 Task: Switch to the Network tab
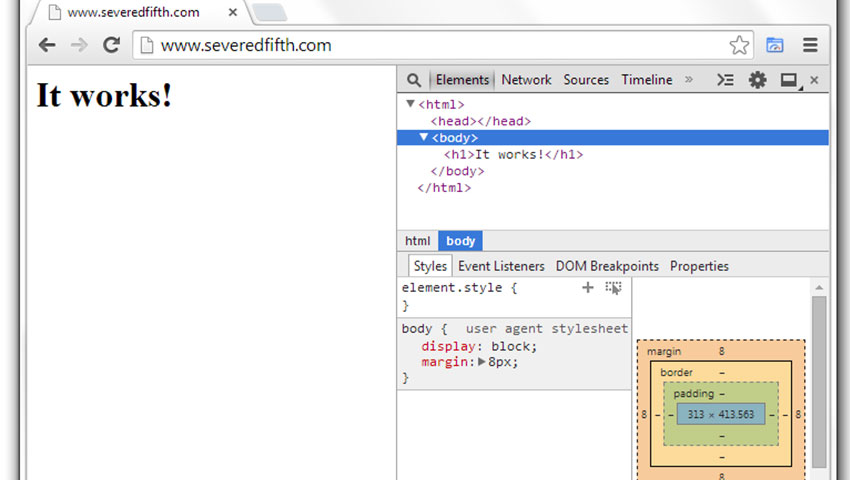tap(526, 80)
